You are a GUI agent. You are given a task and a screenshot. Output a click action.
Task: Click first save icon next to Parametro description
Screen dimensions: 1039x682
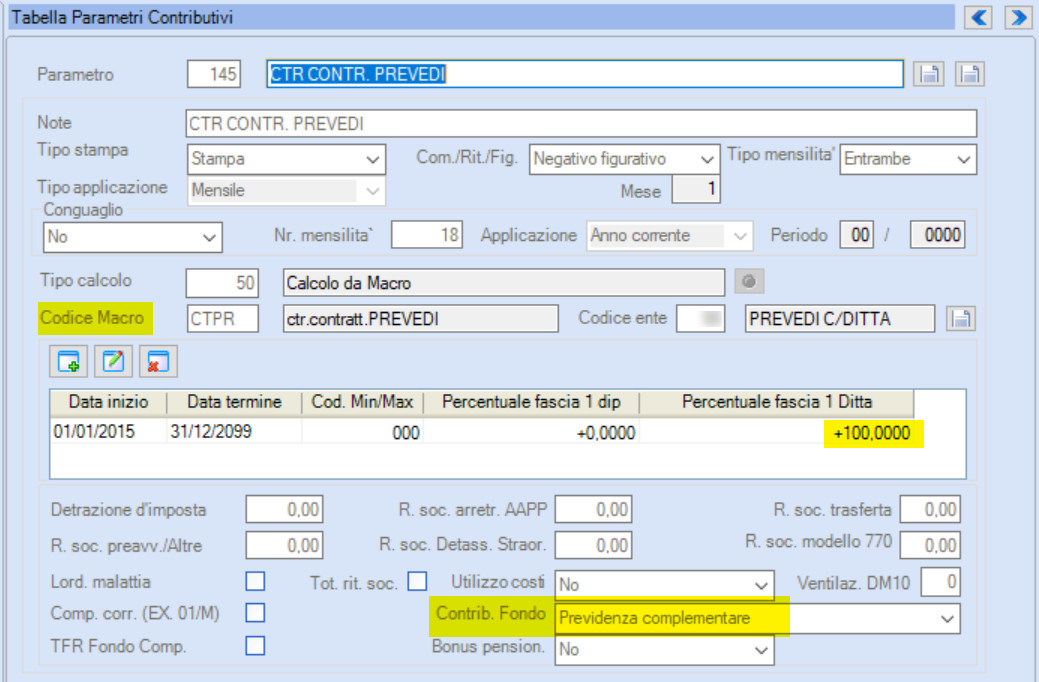(x=928, y=74)
